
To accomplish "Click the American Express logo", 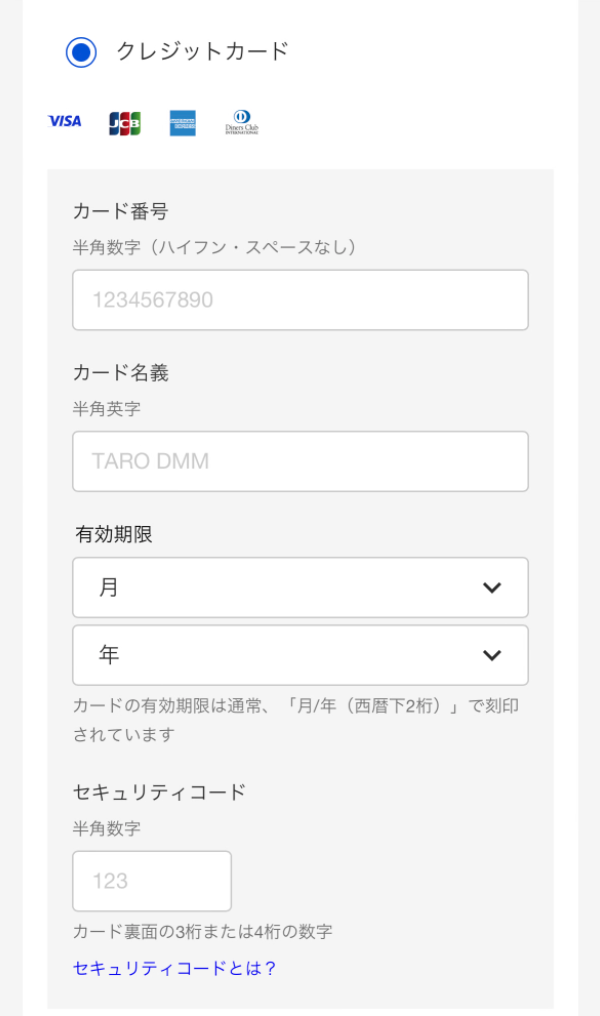I will click(x=183, y=123).
